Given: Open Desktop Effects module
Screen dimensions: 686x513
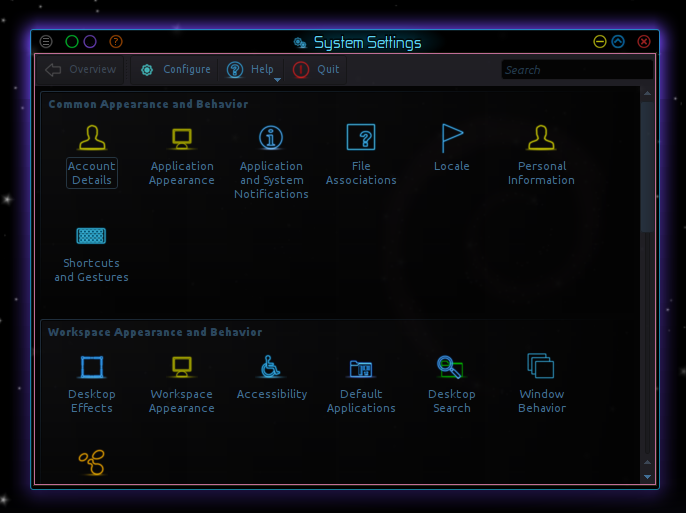Looking at the screenshot, I should tap(92, 385).
